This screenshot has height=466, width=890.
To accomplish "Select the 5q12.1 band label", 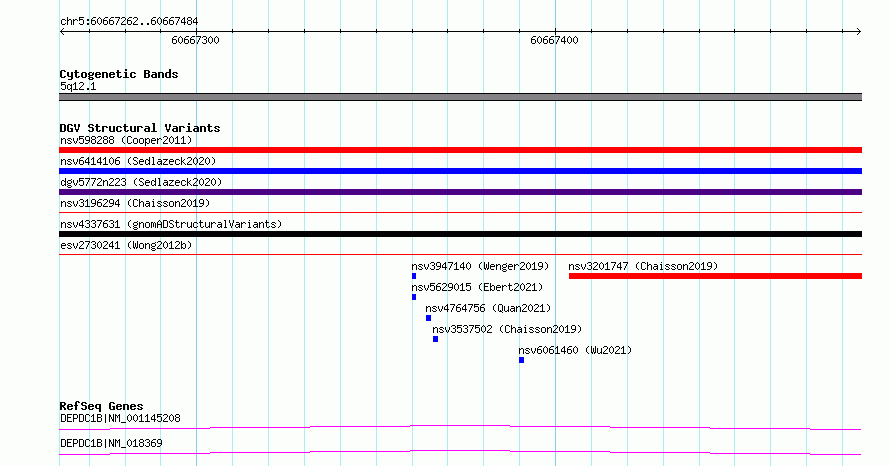I will (78, 86).
